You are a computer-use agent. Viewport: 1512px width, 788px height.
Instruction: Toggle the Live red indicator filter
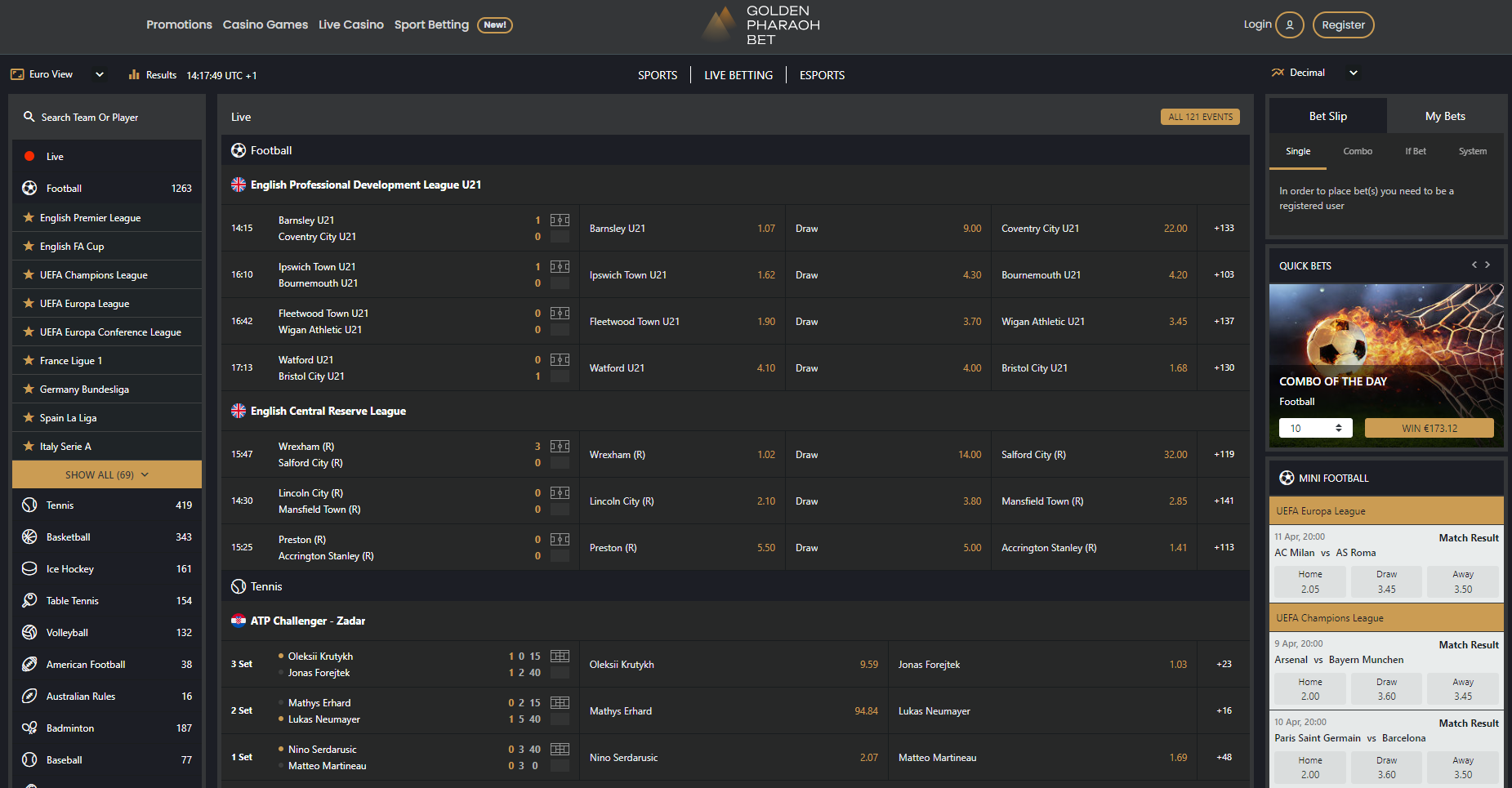[29, 157]
